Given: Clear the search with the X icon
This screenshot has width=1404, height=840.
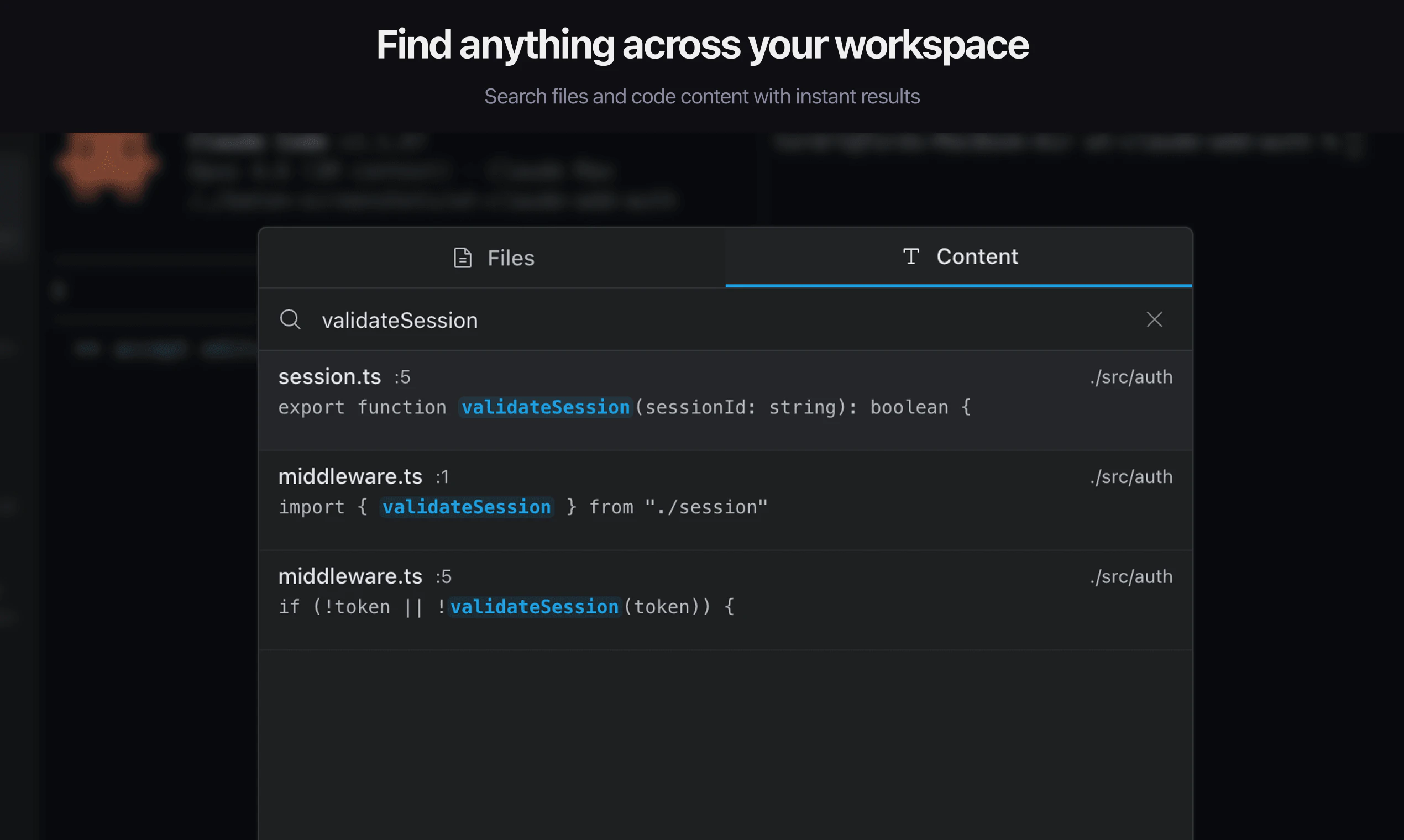Looking at the screenshot, I should tap(1154, 319).
